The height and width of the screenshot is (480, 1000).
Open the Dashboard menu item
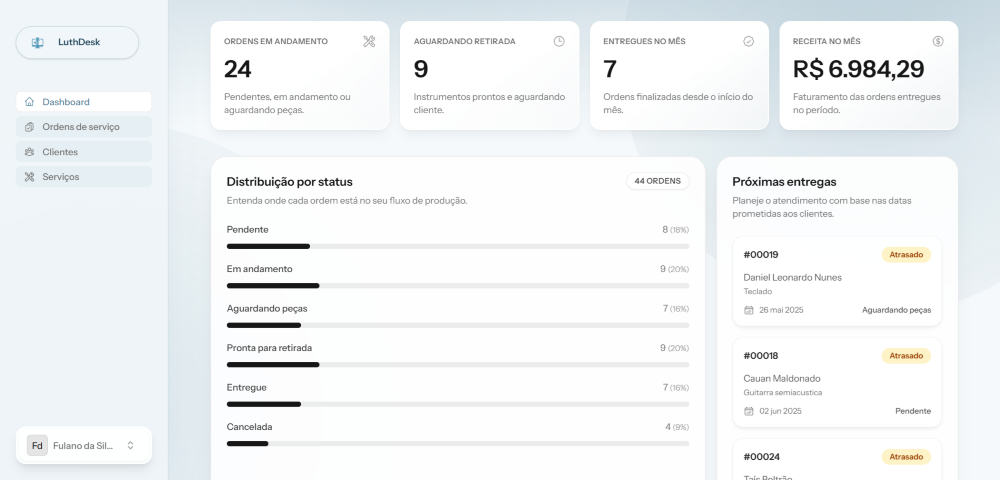(84, 102)
